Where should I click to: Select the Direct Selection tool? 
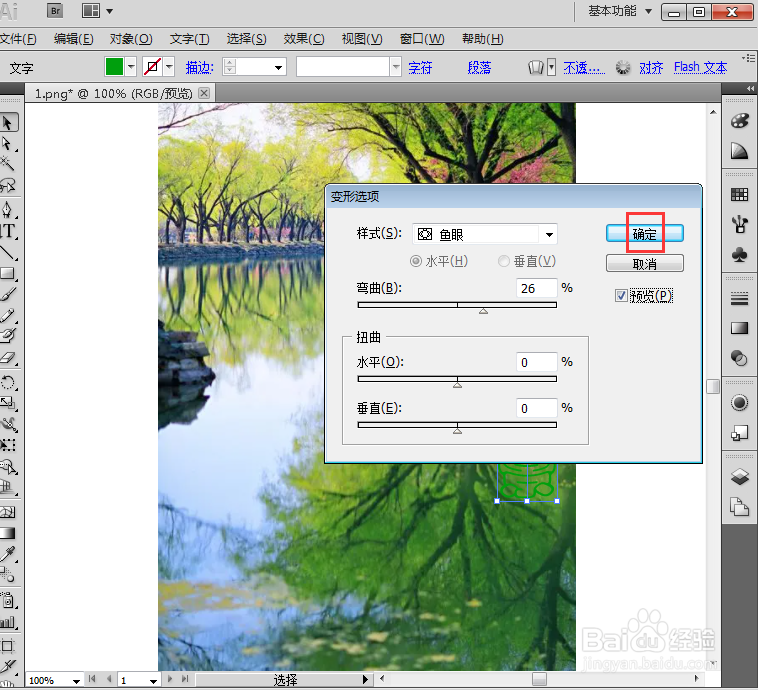pos(7,144)
